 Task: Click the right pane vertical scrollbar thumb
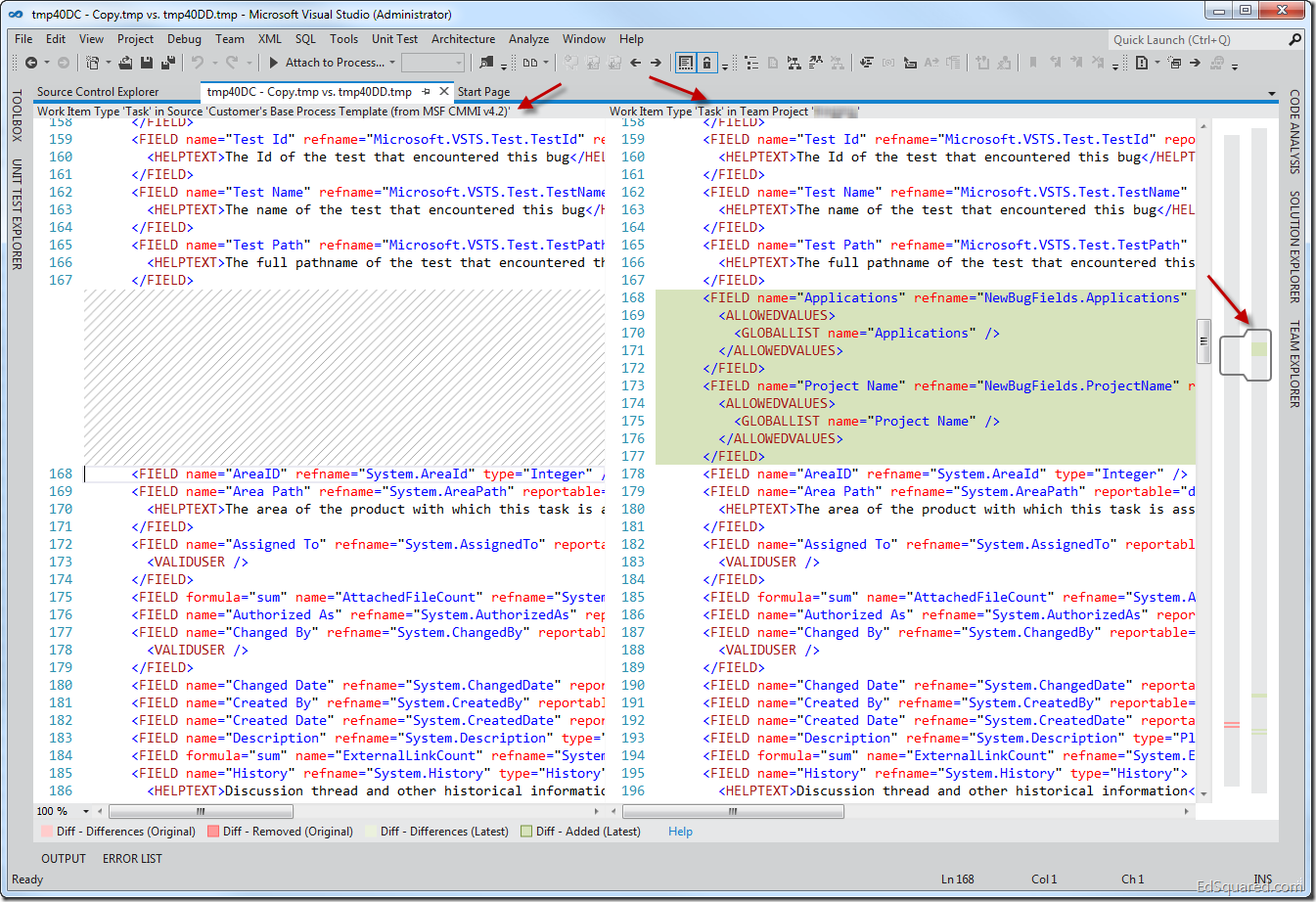point(1203,342)
